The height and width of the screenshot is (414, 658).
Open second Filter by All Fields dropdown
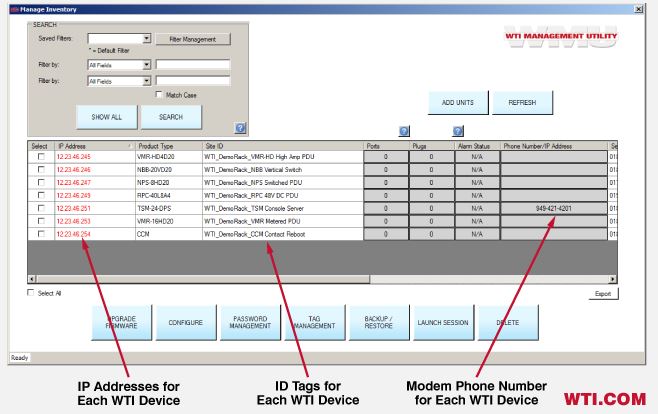(x=146, y=81)
